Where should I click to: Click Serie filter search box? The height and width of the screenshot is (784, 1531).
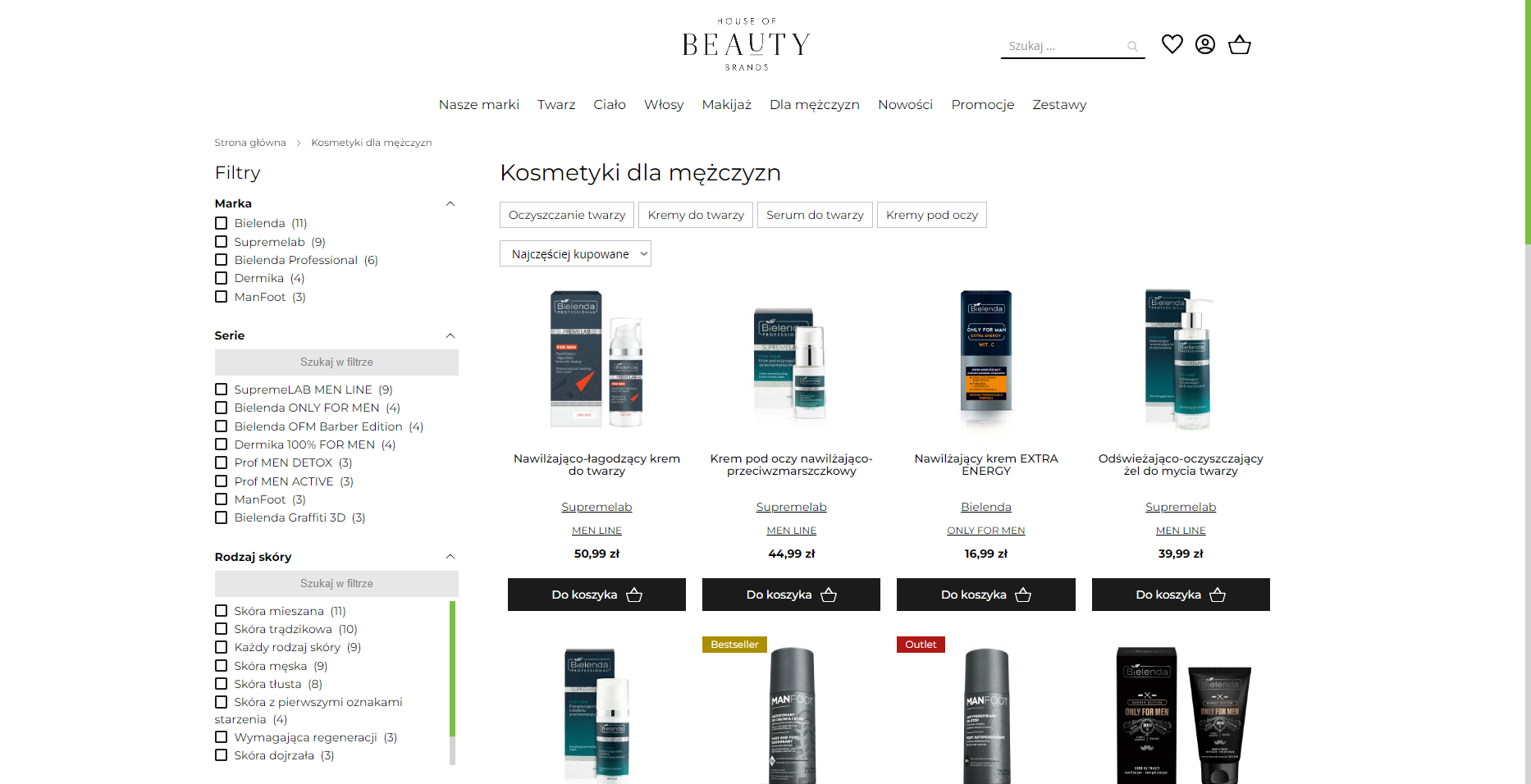point(336,362)
